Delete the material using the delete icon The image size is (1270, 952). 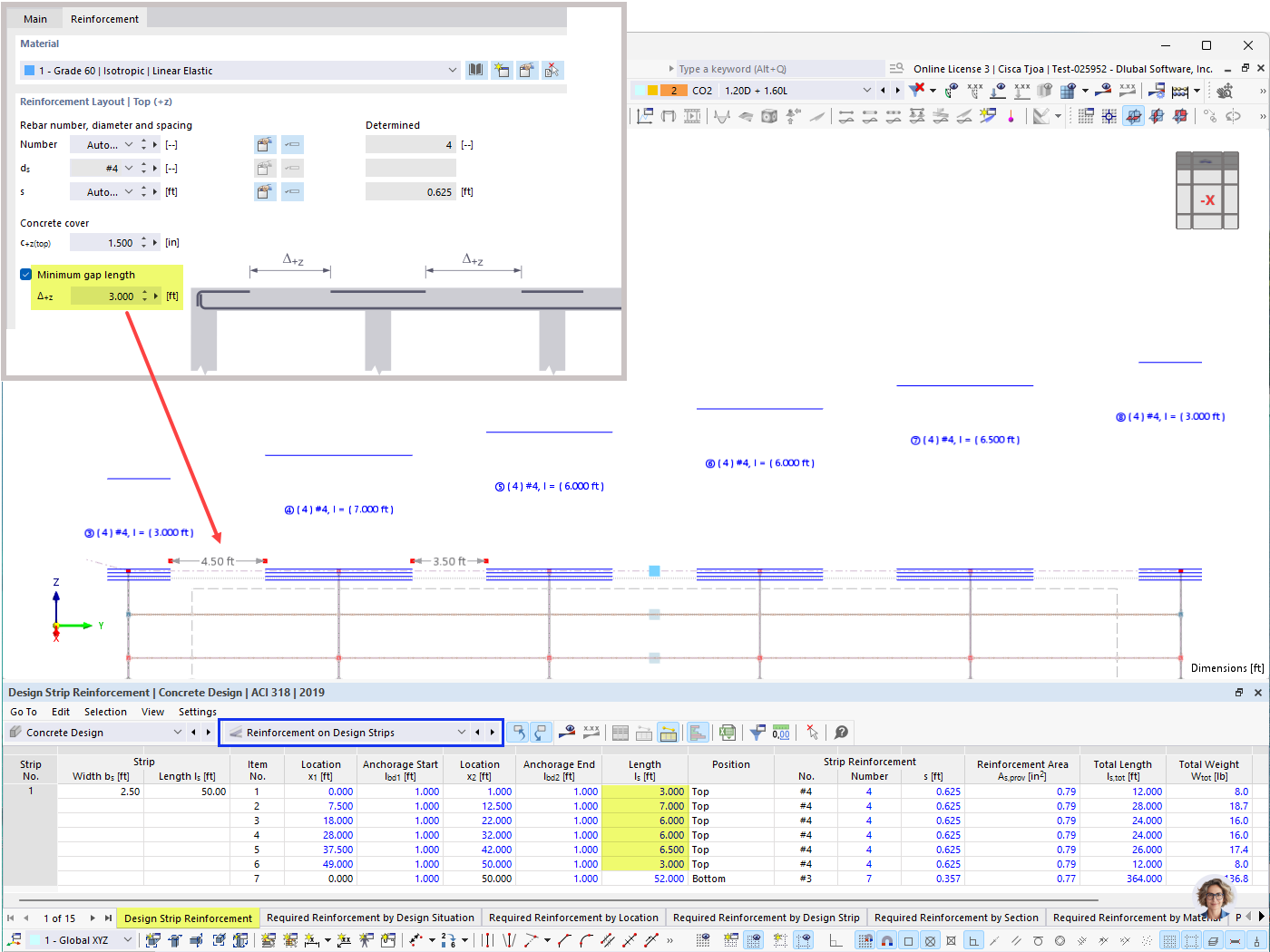pyautogui.click(x=553, y=70)
